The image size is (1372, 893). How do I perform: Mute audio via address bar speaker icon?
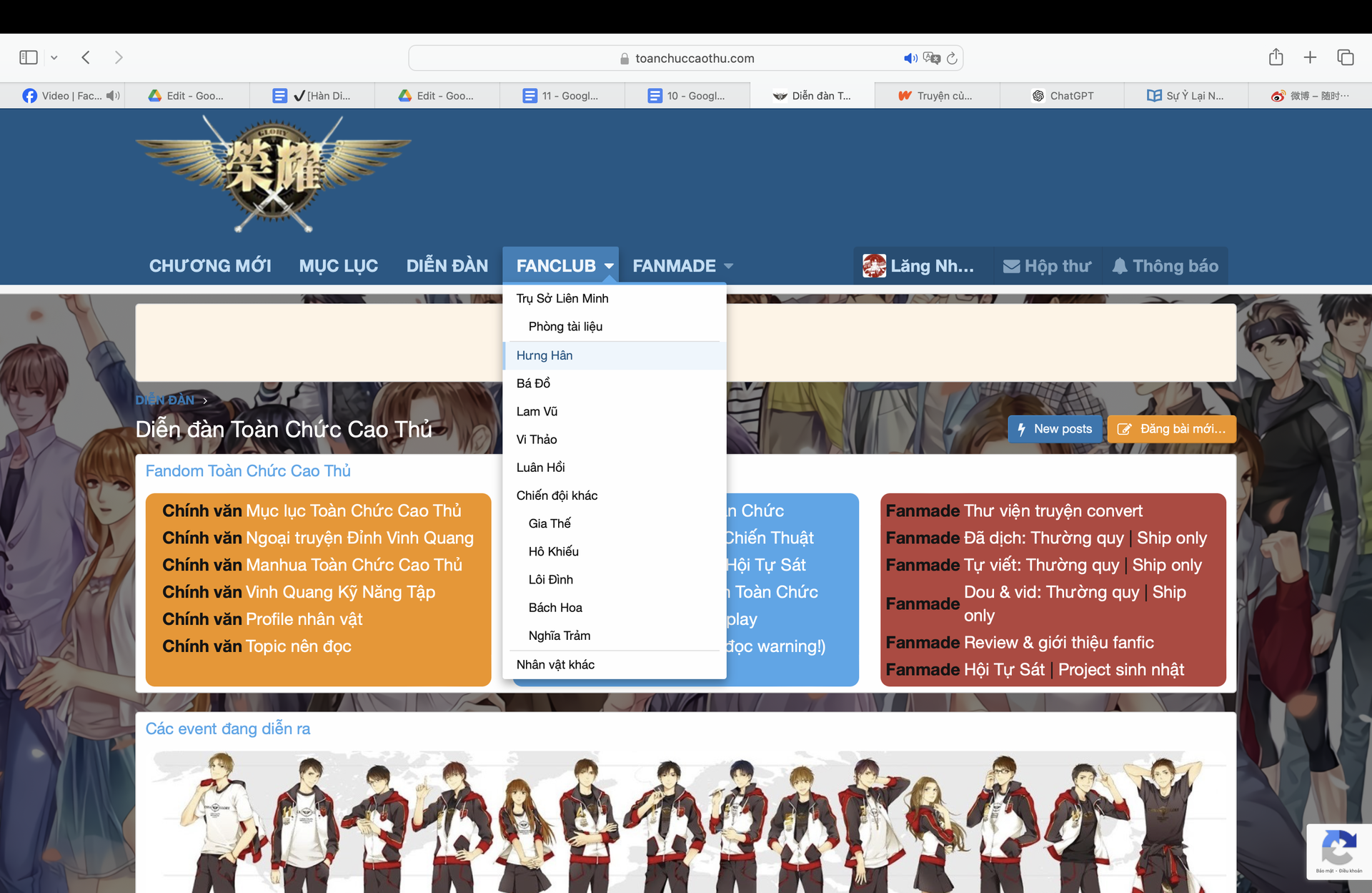click(910, 58)
